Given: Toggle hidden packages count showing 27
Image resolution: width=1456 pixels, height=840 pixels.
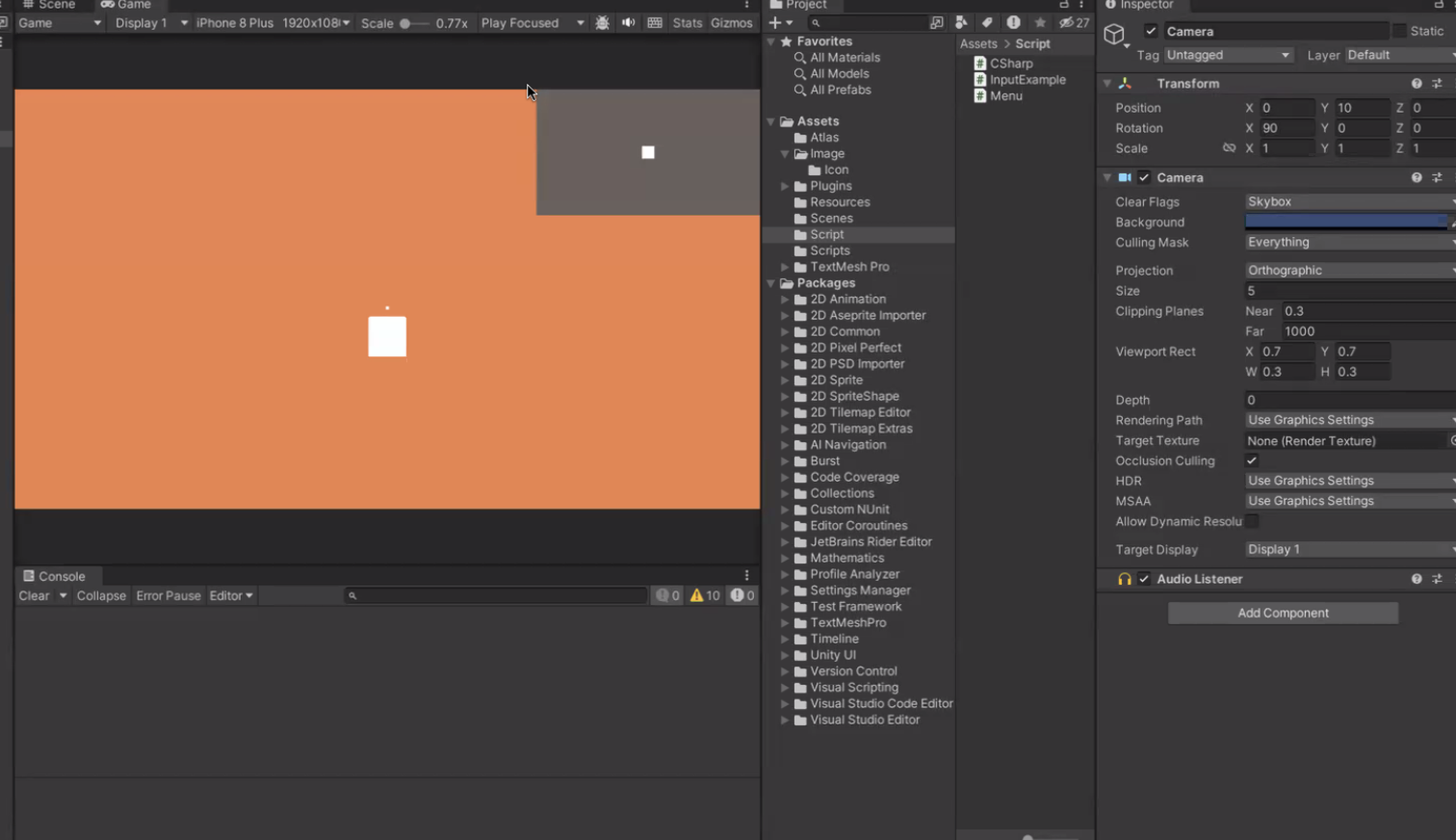Looking at the screenshot, I should click(1075, 22).
